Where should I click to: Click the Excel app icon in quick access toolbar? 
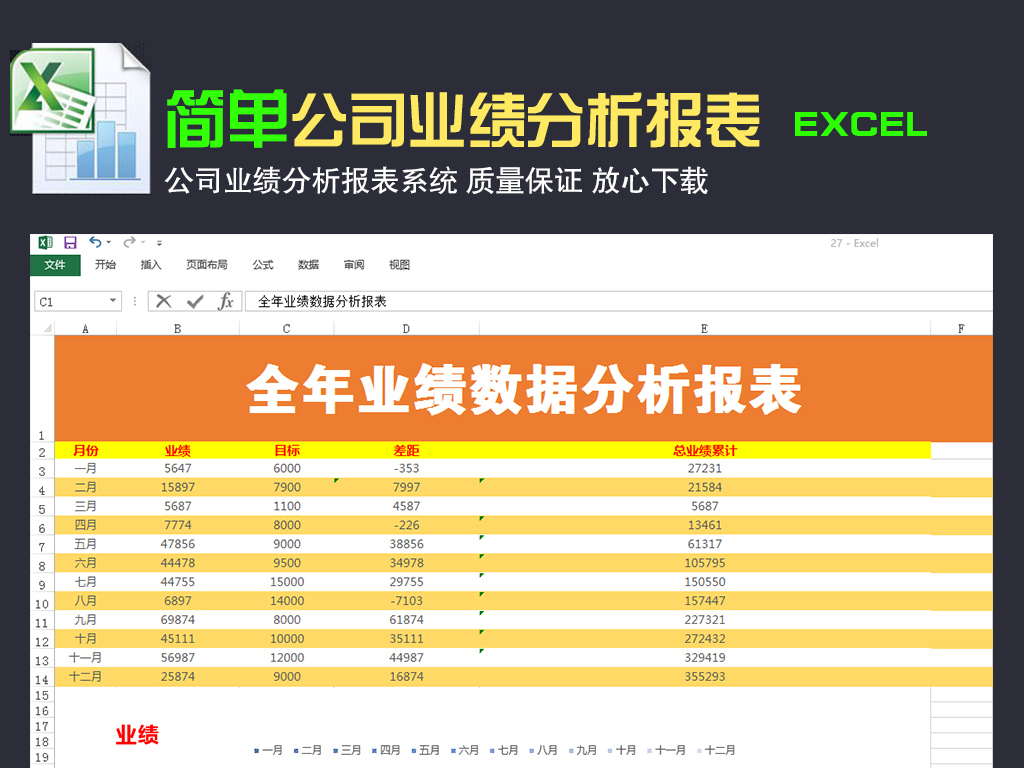45,243
